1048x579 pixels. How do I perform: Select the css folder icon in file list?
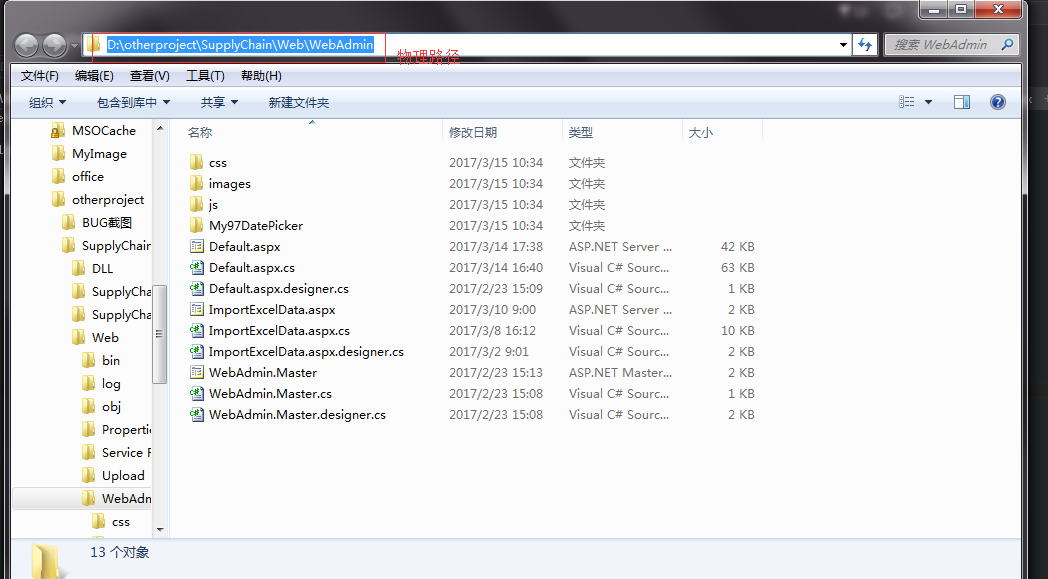[x=196, y=162]
